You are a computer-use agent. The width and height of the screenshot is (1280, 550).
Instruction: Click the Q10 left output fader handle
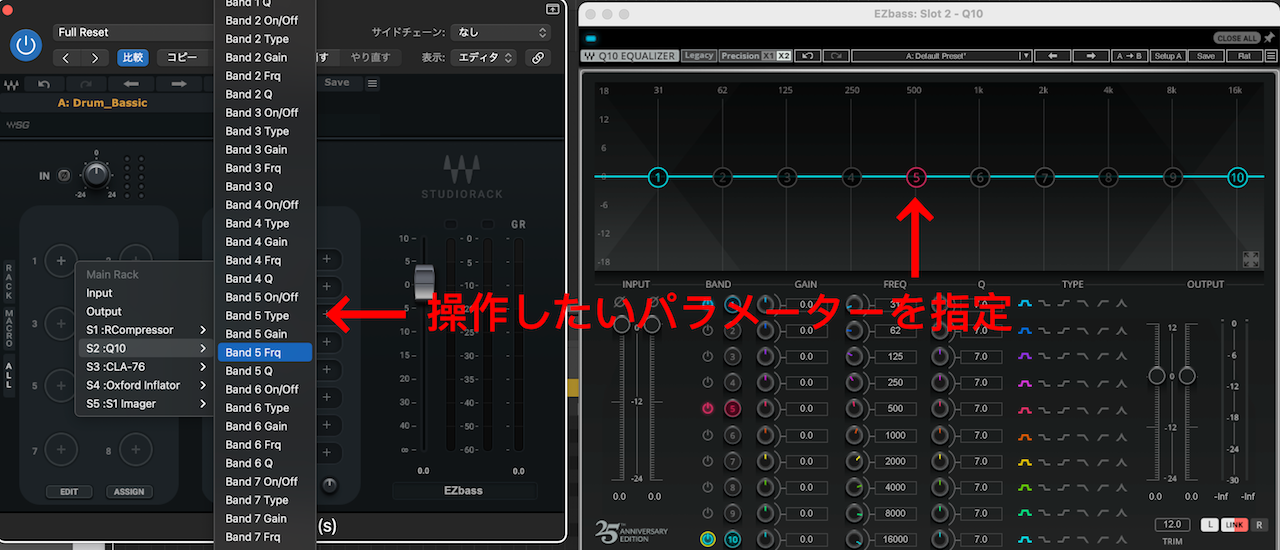(x=1157, y=376)
